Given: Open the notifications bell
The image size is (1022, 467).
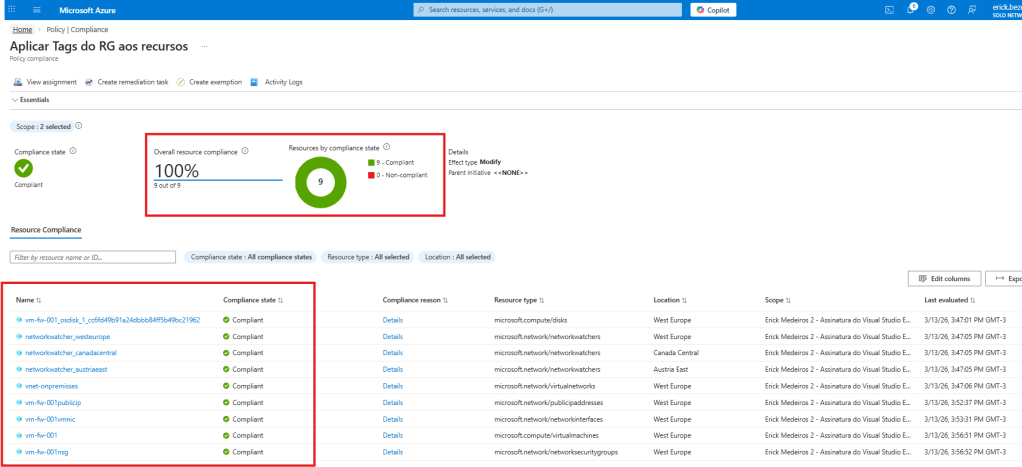Looking at the screenshot, I should pyautogui.click(x=911, y=9).
